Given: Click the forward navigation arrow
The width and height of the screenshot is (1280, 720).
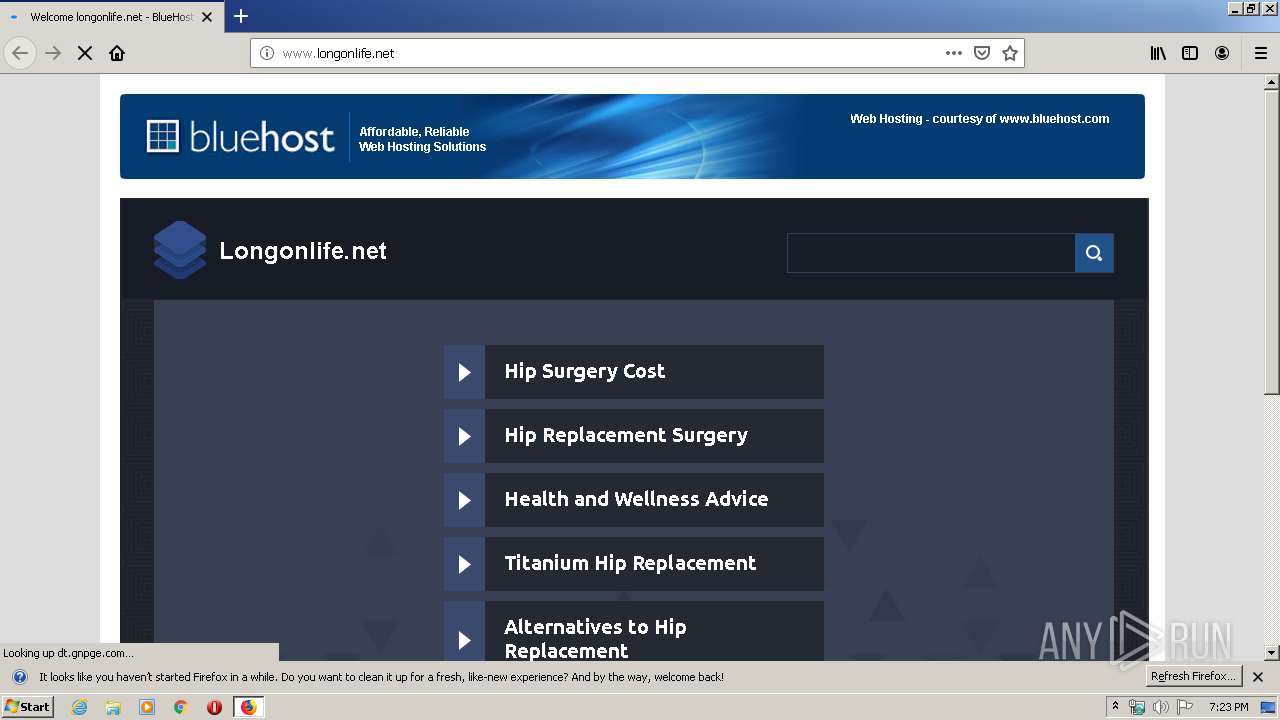Looking at the screenshot, I should point(53,53).
